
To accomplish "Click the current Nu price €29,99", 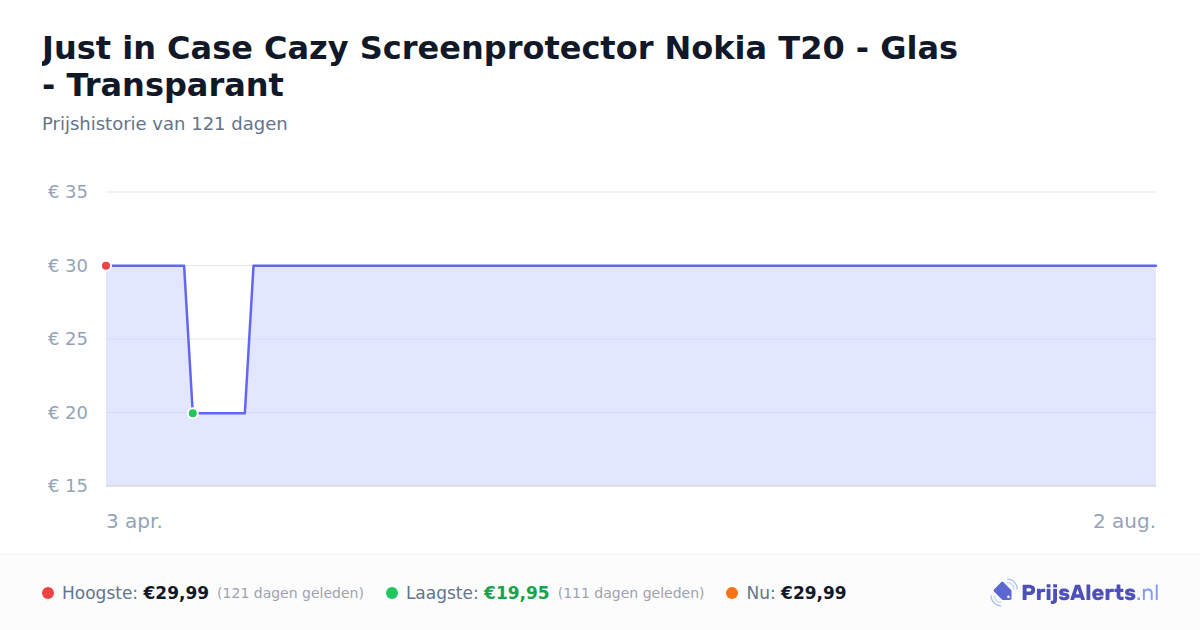I will pos(813,593).
